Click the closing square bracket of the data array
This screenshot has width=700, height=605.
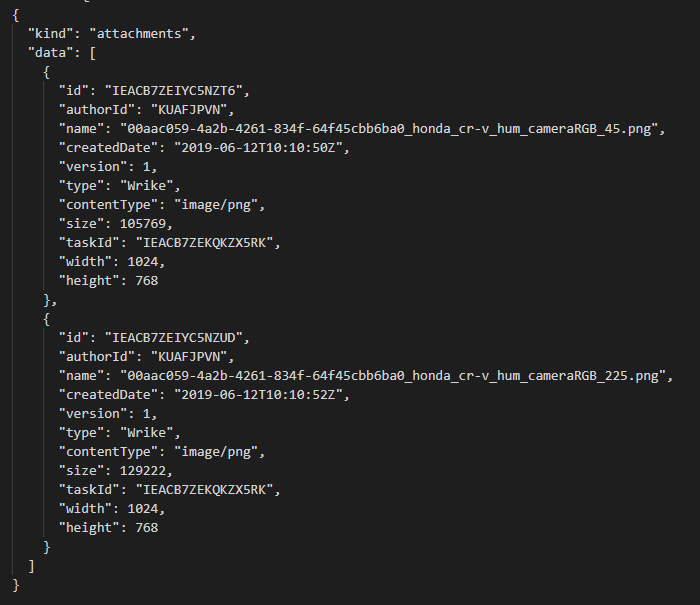coord(31,565)
